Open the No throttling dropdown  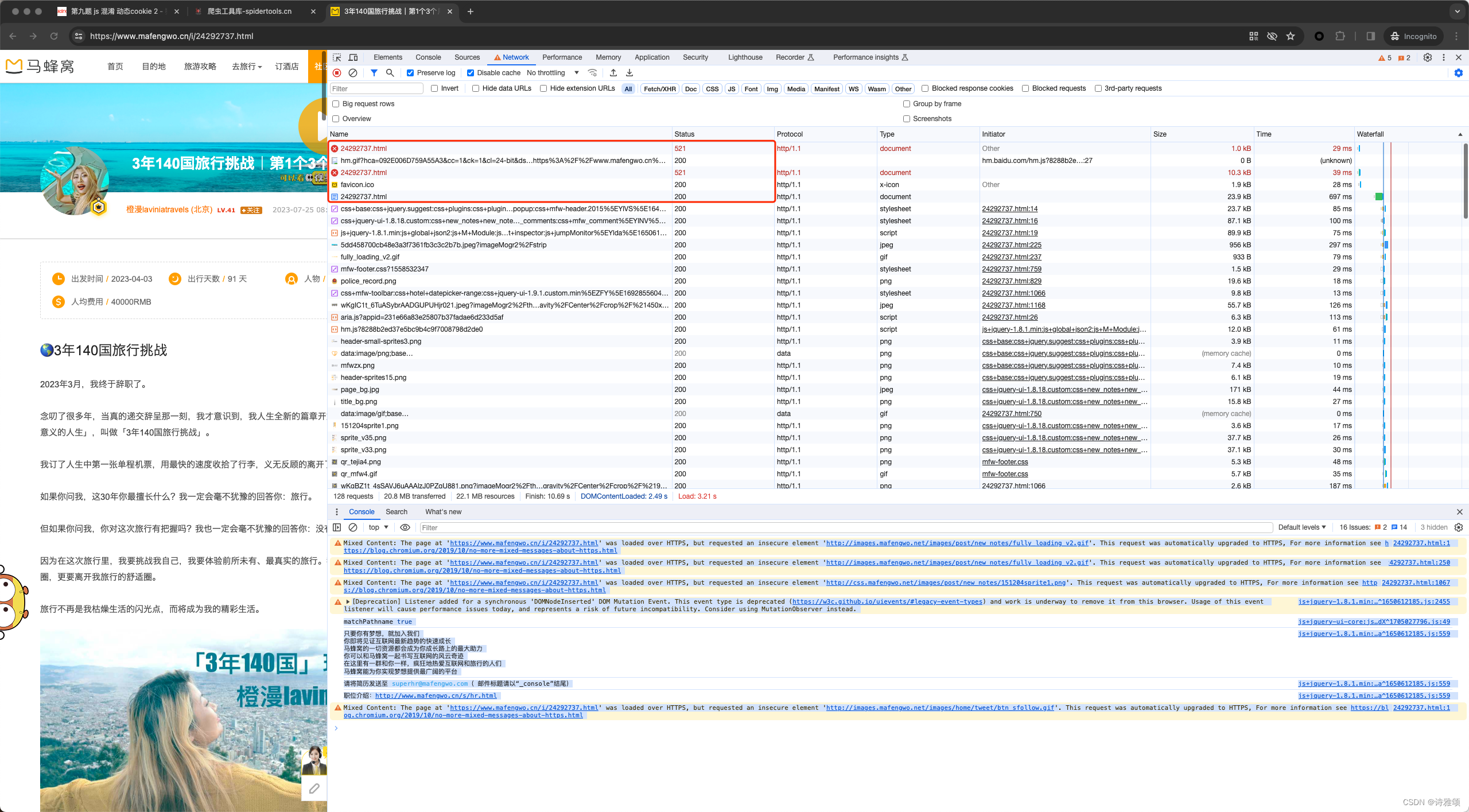(x=553, y=73)
